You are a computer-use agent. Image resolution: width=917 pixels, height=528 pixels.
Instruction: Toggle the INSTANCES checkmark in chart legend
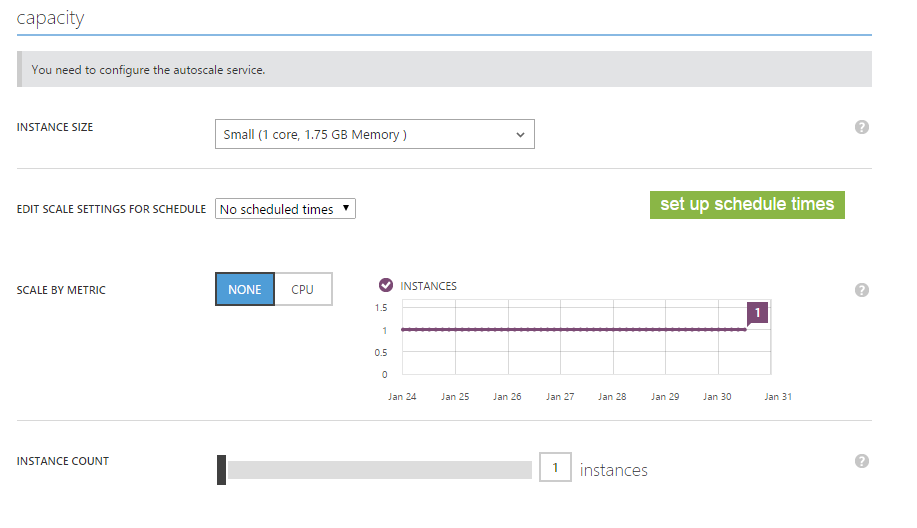point(386,286)
